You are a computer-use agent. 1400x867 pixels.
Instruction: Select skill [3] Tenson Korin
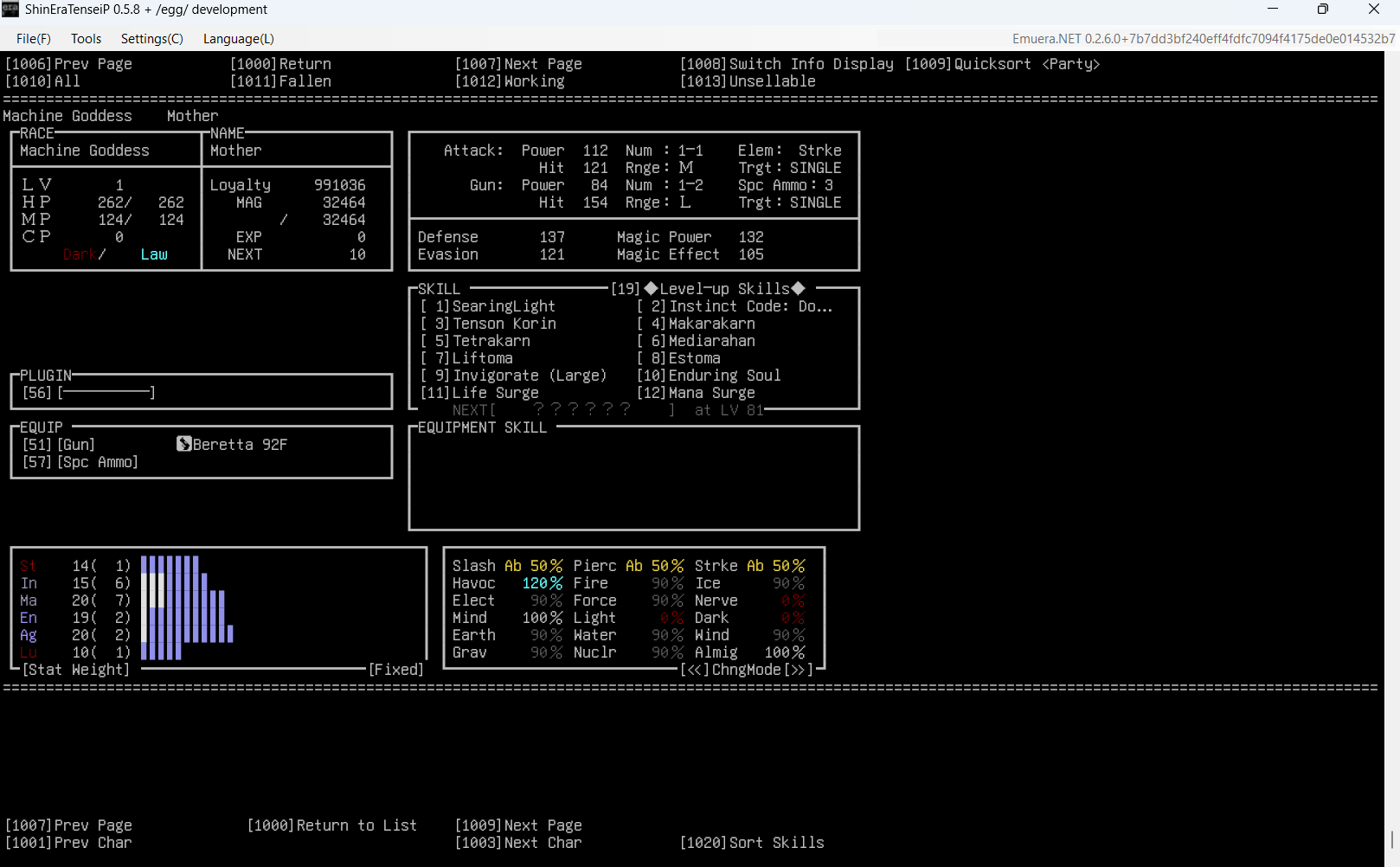click(488, 324)
